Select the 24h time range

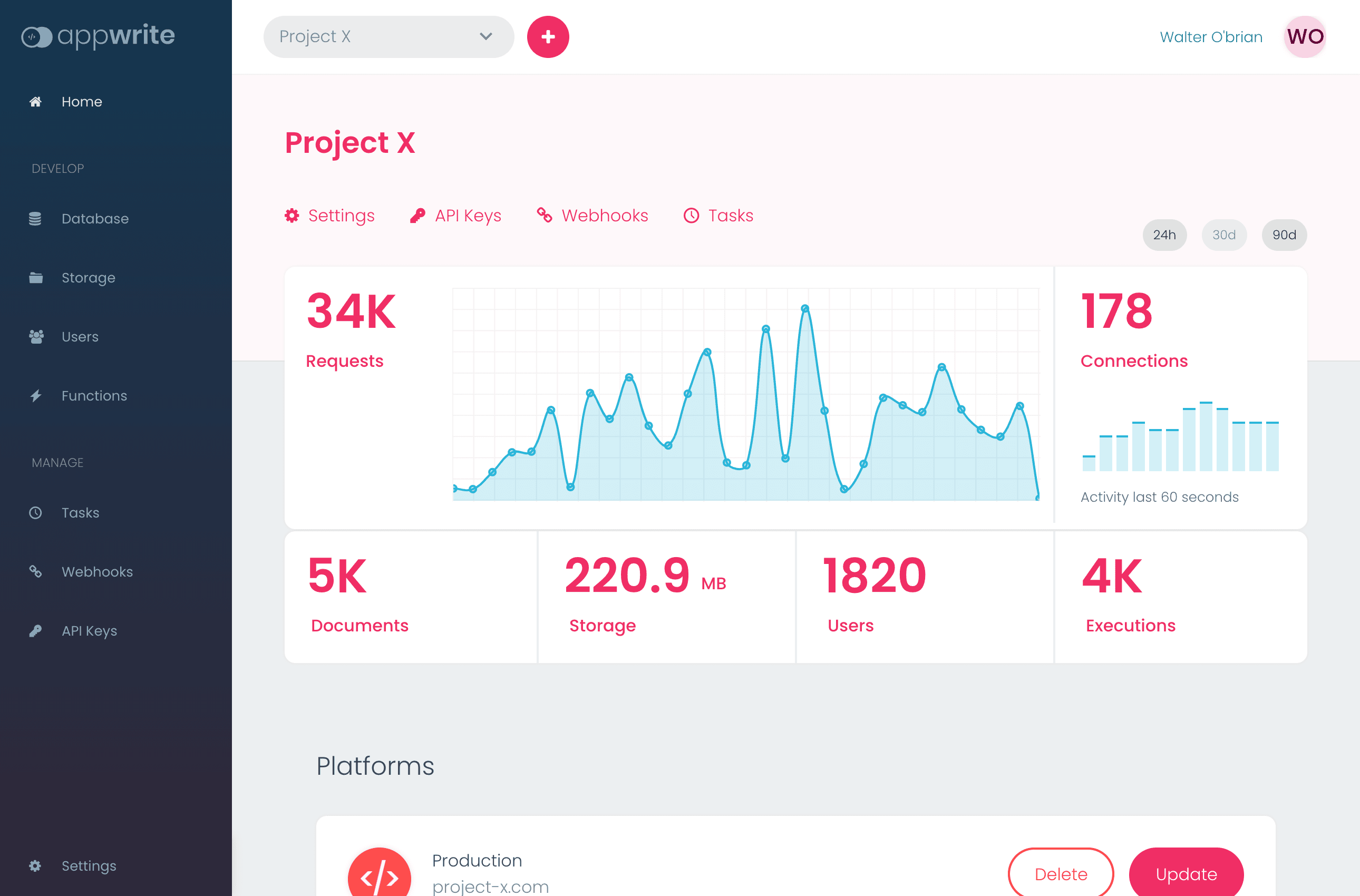tap(1164, 235)
